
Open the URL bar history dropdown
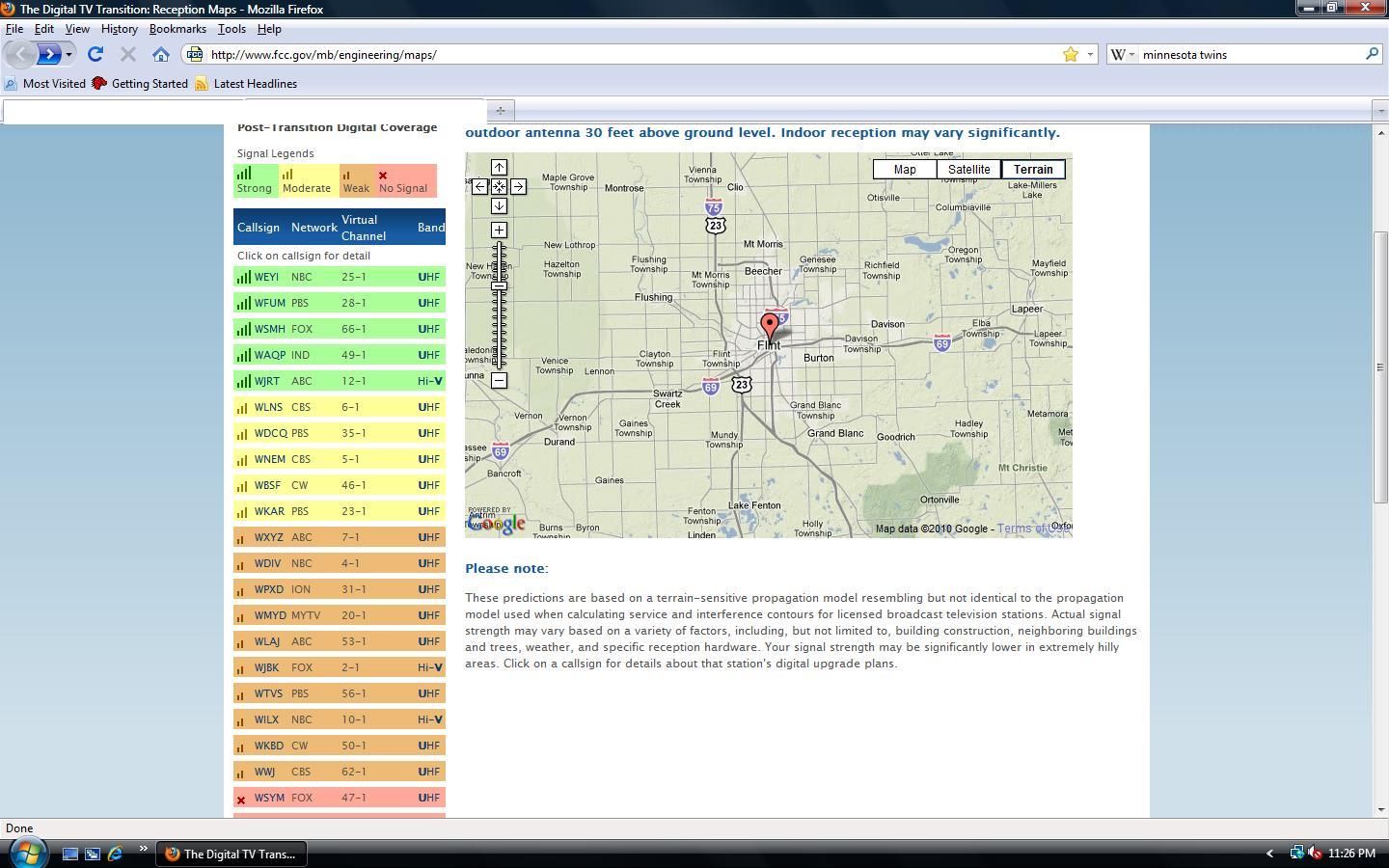pos(1090,54)
